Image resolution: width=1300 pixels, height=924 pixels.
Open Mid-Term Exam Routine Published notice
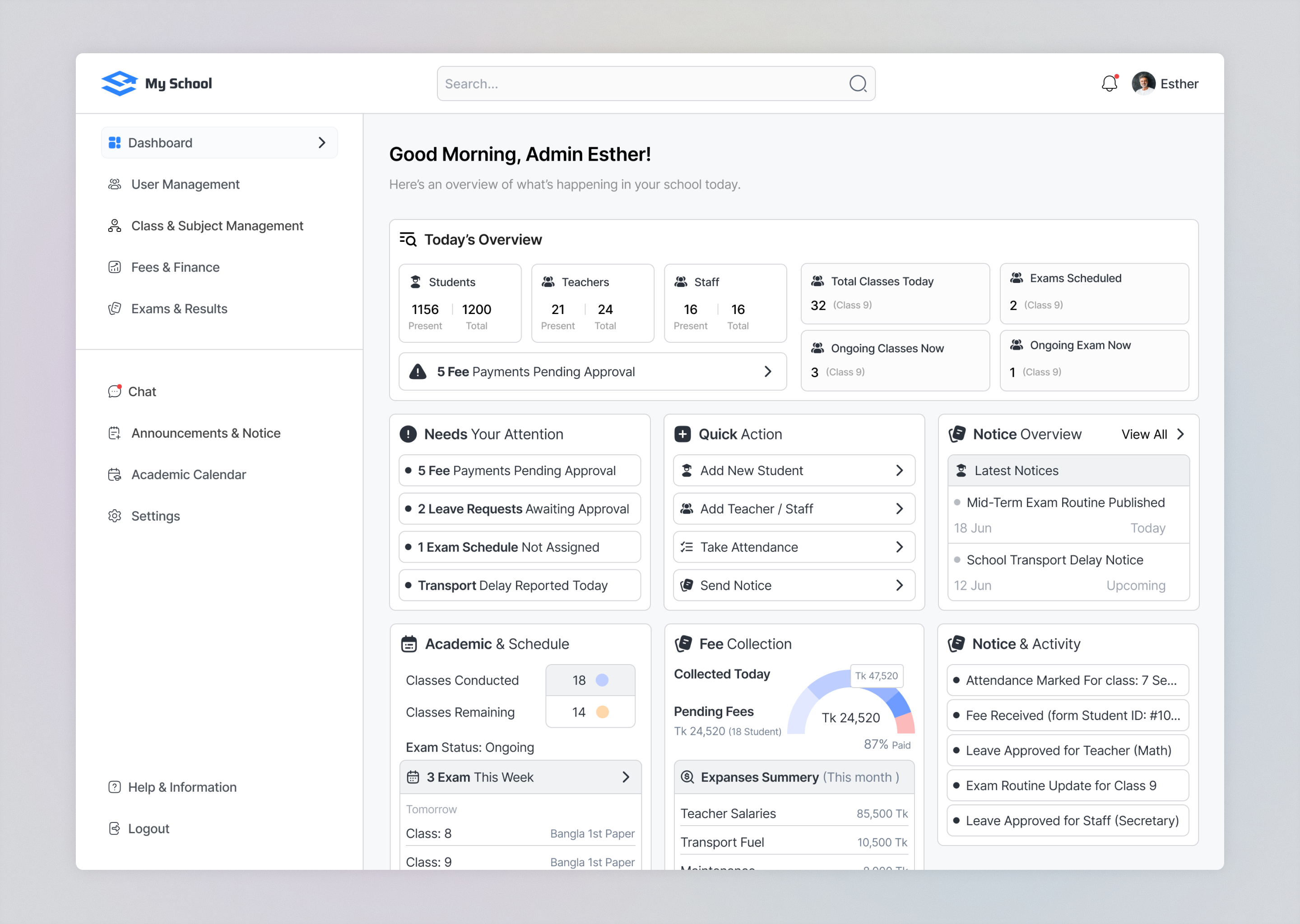1068,515
